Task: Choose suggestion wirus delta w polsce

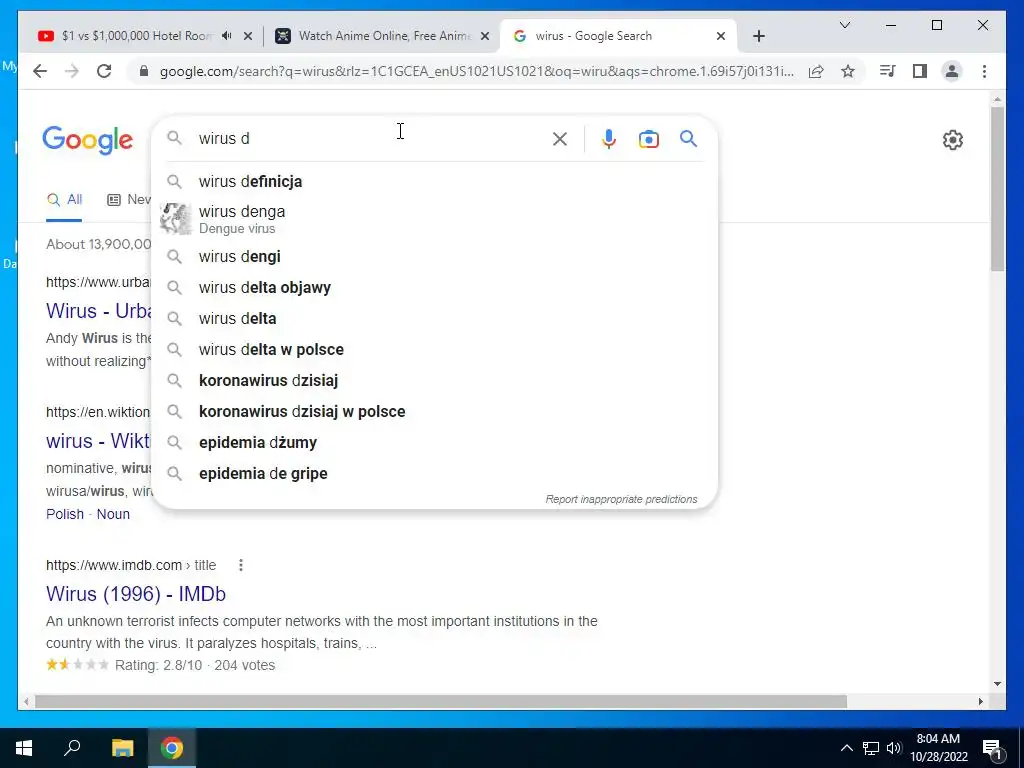Action: coord(434,349)
